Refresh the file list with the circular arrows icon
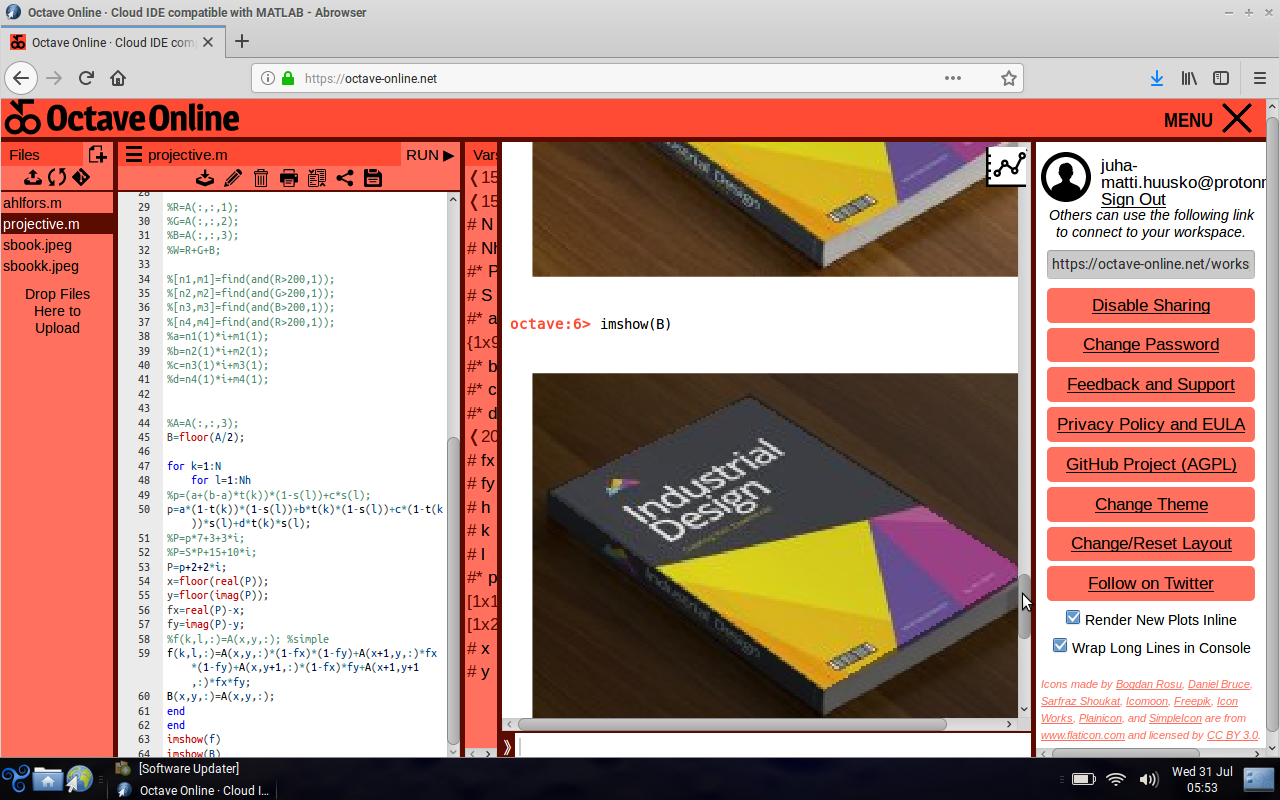The width and height of the screenshot is (1280, 800). 57,177
